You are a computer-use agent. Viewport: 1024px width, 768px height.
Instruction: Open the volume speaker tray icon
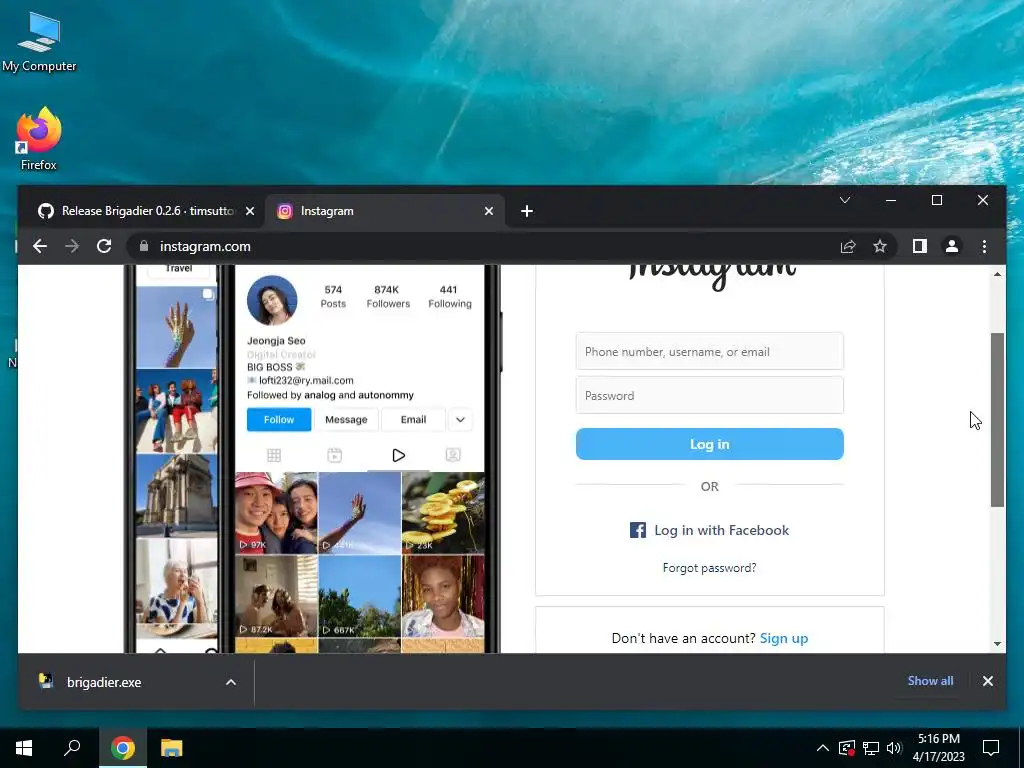click(x=894, y=748)
